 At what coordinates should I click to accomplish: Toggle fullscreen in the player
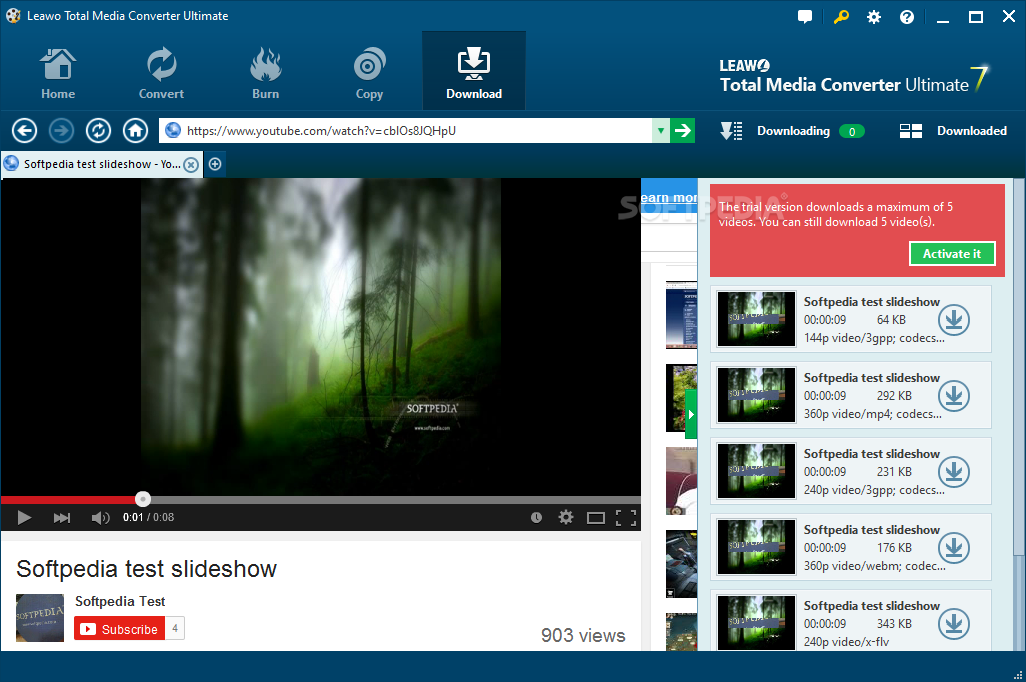[626, 518]
